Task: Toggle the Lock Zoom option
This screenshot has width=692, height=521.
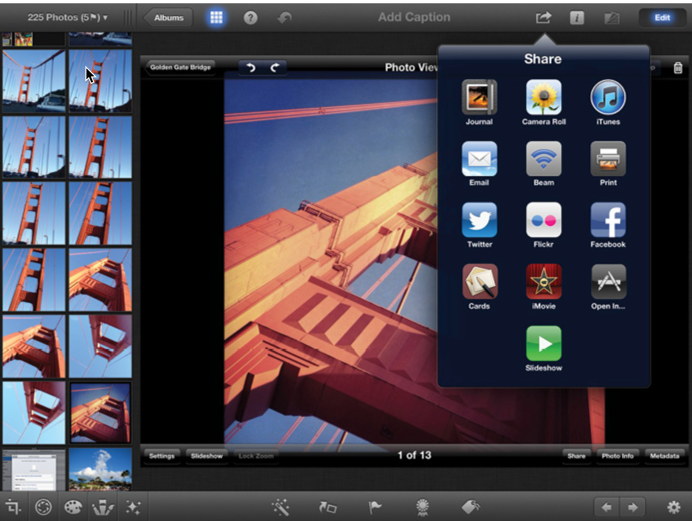Action: click(x=257, y=456)
